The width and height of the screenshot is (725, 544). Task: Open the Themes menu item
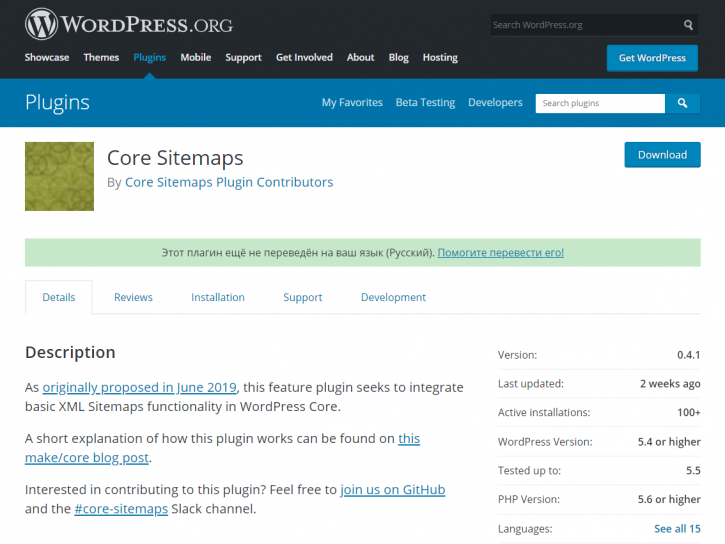(x=101, y=57)
